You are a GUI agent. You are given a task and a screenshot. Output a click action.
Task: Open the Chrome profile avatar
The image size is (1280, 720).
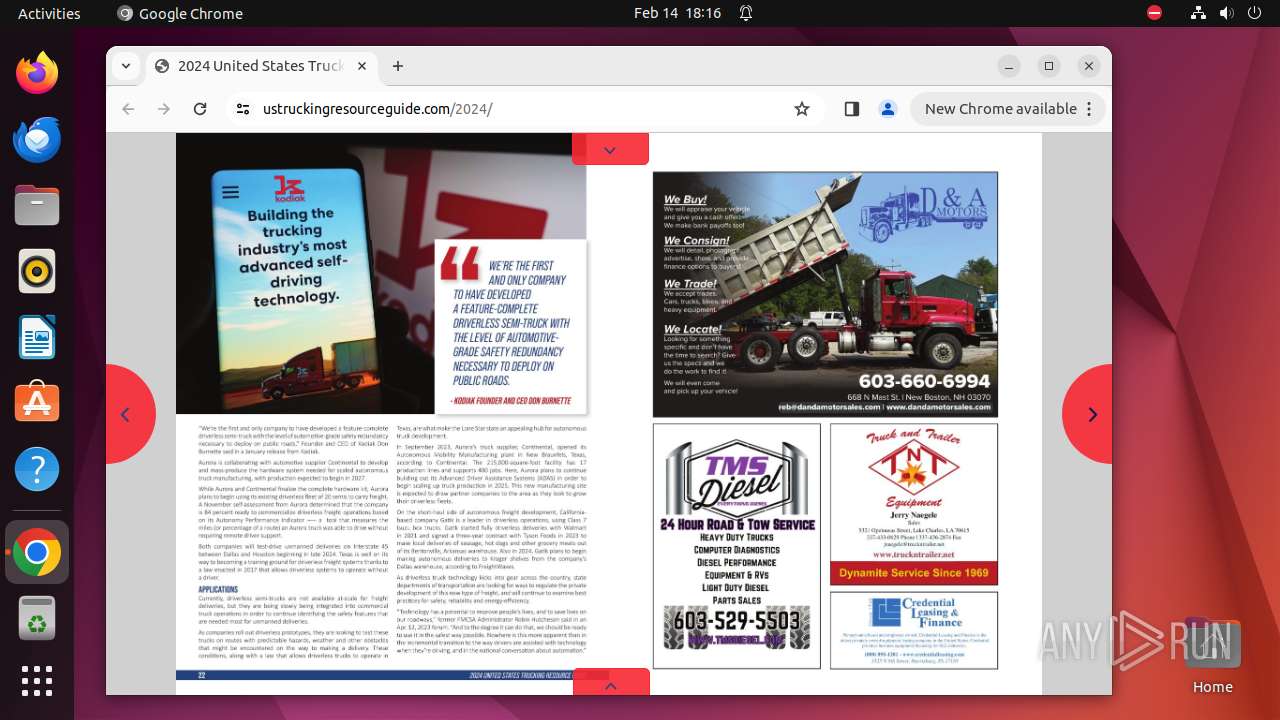[887, 109]
